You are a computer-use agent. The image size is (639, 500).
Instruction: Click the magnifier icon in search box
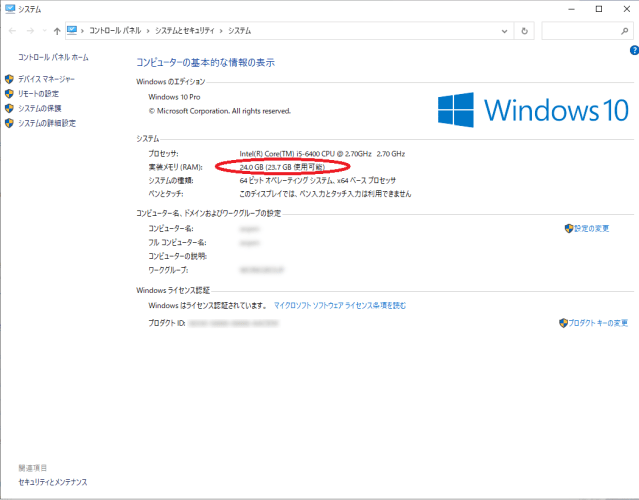click(626, 31)
